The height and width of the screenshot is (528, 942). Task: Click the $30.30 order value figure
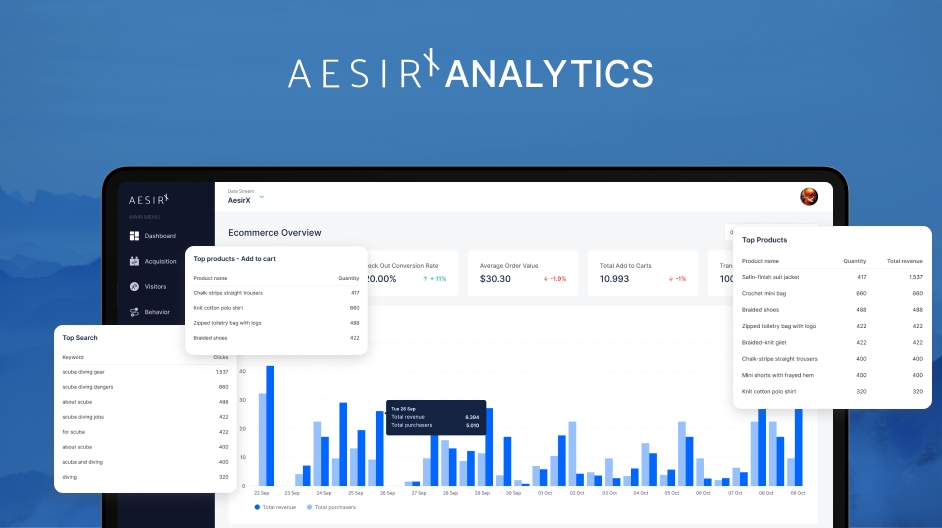point(495,279)
